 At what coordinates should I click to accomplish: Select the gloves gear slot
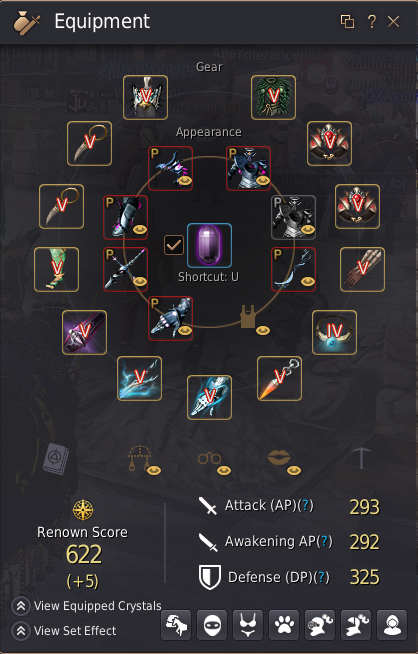(363, 269)
